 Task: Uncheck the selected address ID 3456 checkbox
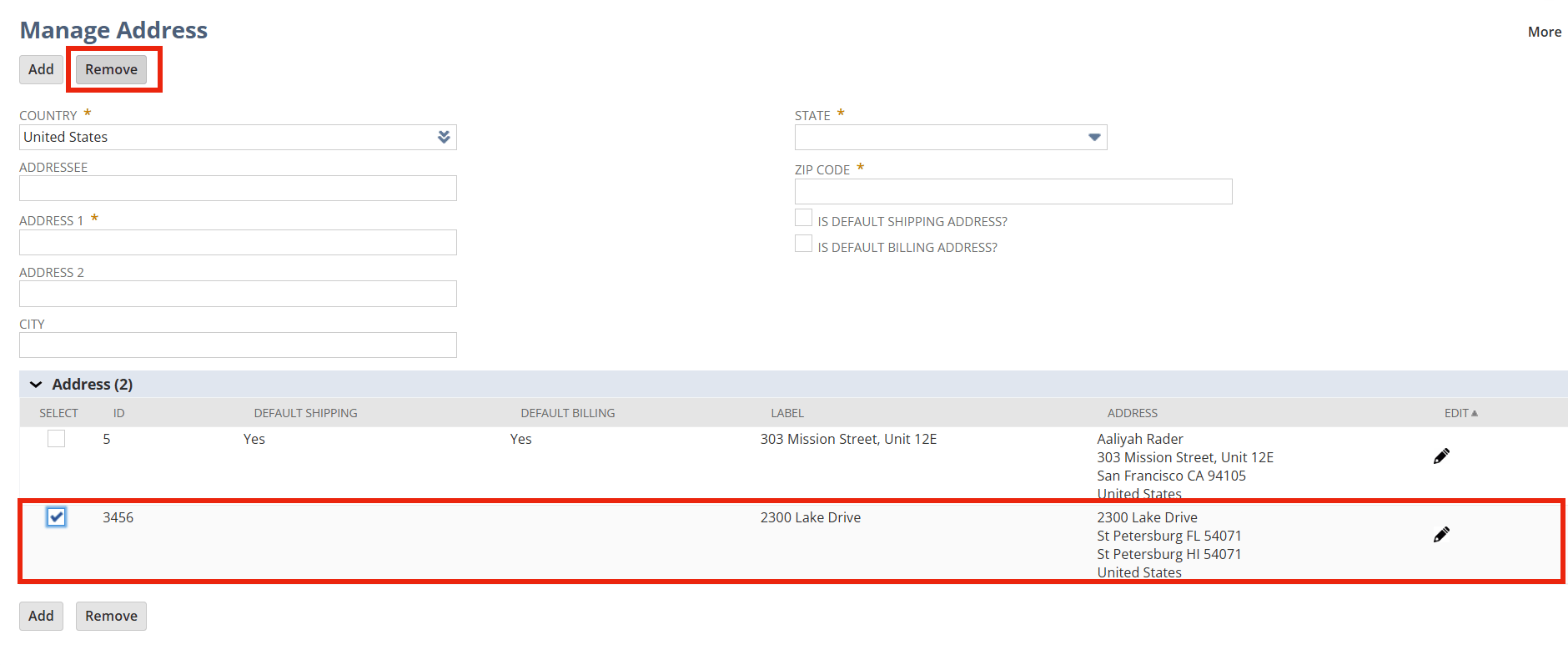(56, 516)
